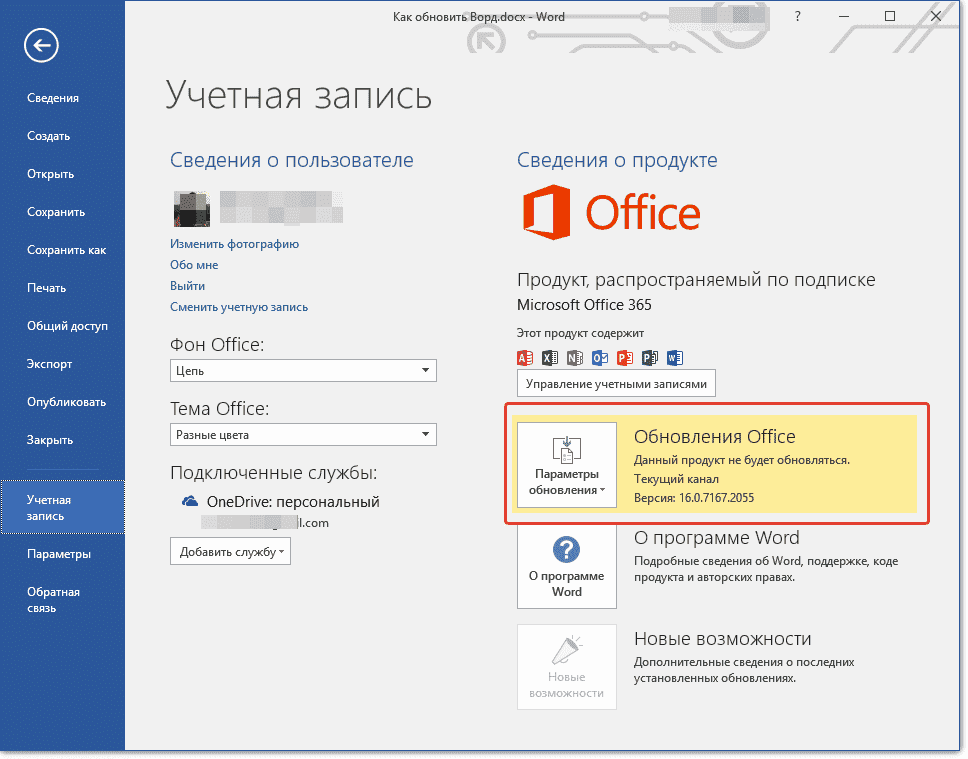968x759 pixels.
Task: Click the PowerPoint icon in product list
Action: pyautogui.click(x=625, y=358)
